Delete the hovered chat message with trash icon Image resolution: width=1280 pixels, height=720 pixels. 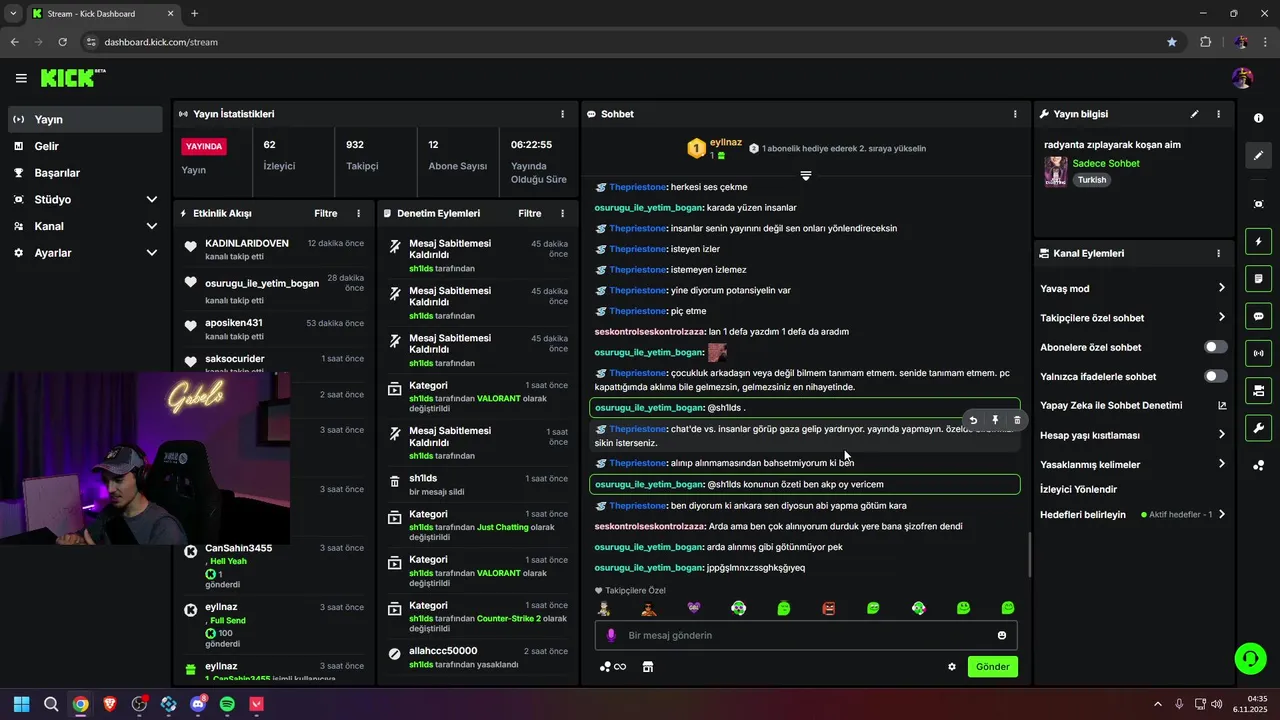pos(1017,420)
